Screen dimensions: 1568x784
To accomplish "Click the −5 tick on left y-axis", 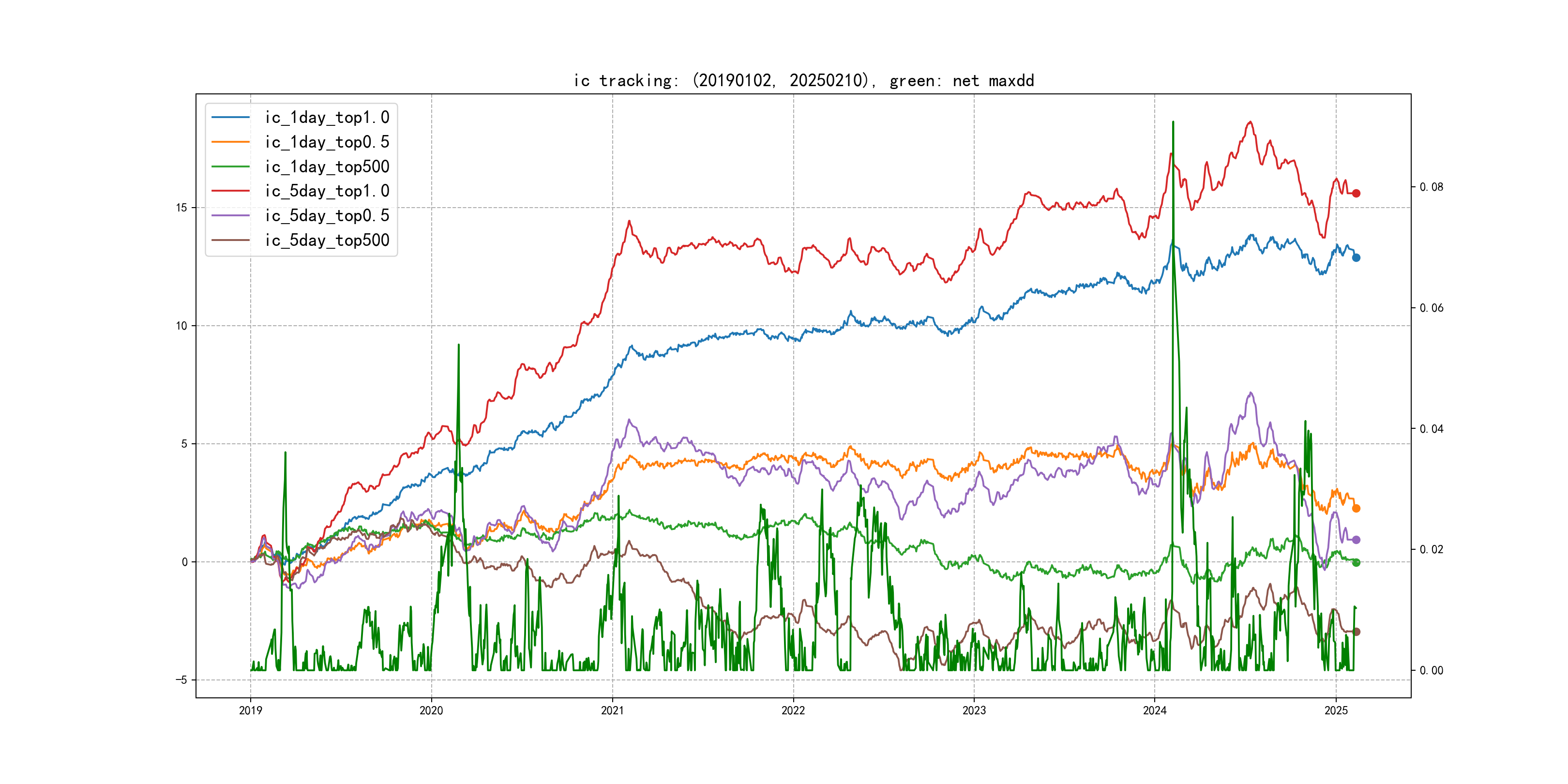I will (181, 680).
